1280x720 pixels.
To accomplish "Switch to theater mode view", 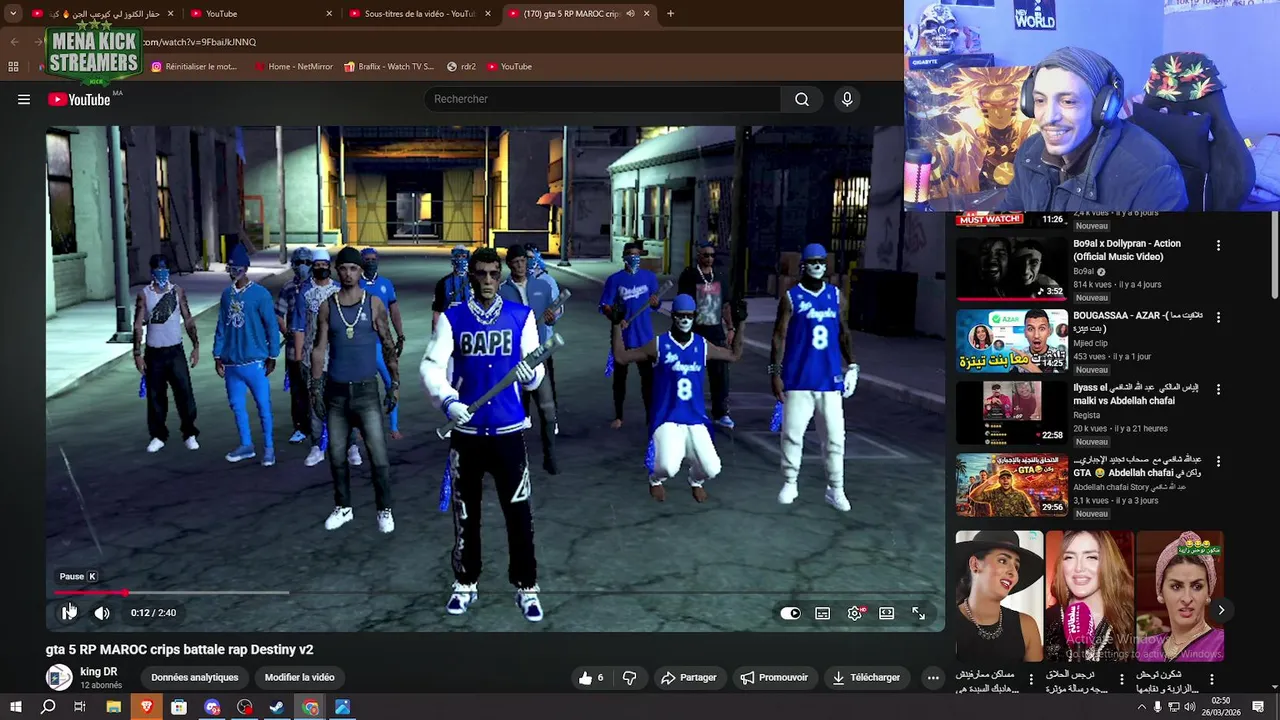I will click(886, 613).
